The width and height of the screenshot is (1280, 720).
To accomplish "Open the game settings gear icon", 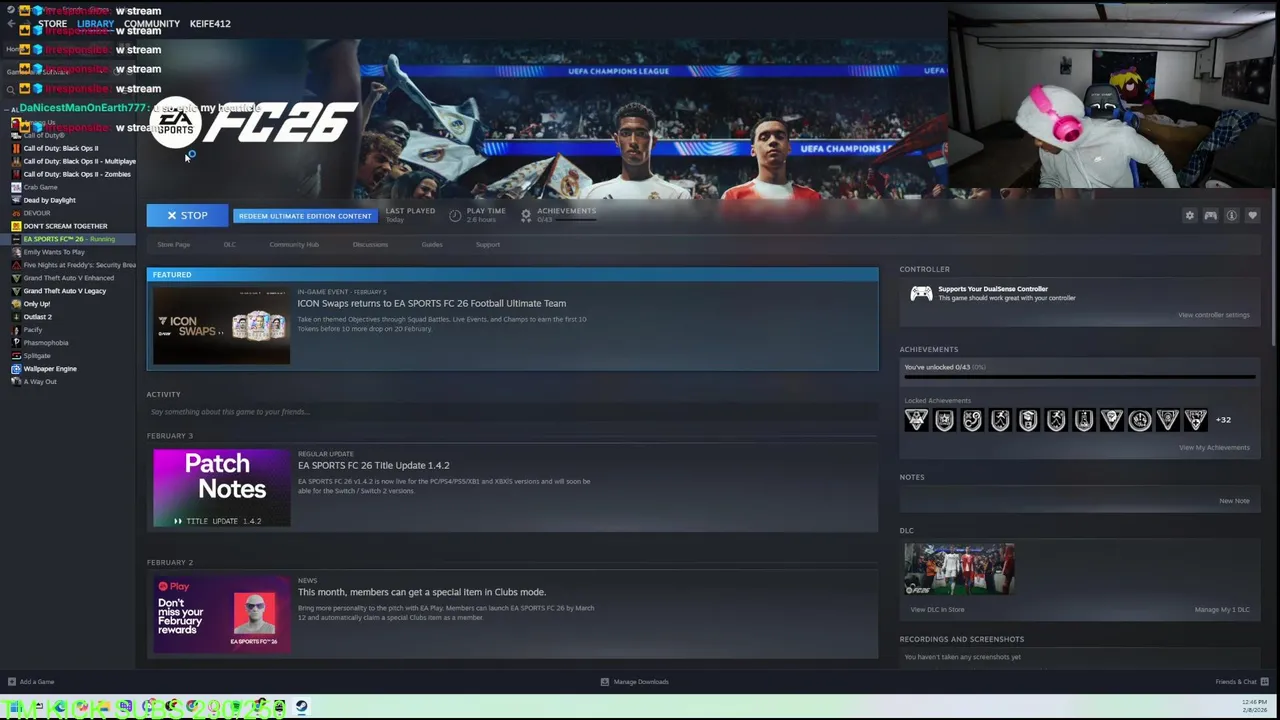I will [x=1189, y=215].
